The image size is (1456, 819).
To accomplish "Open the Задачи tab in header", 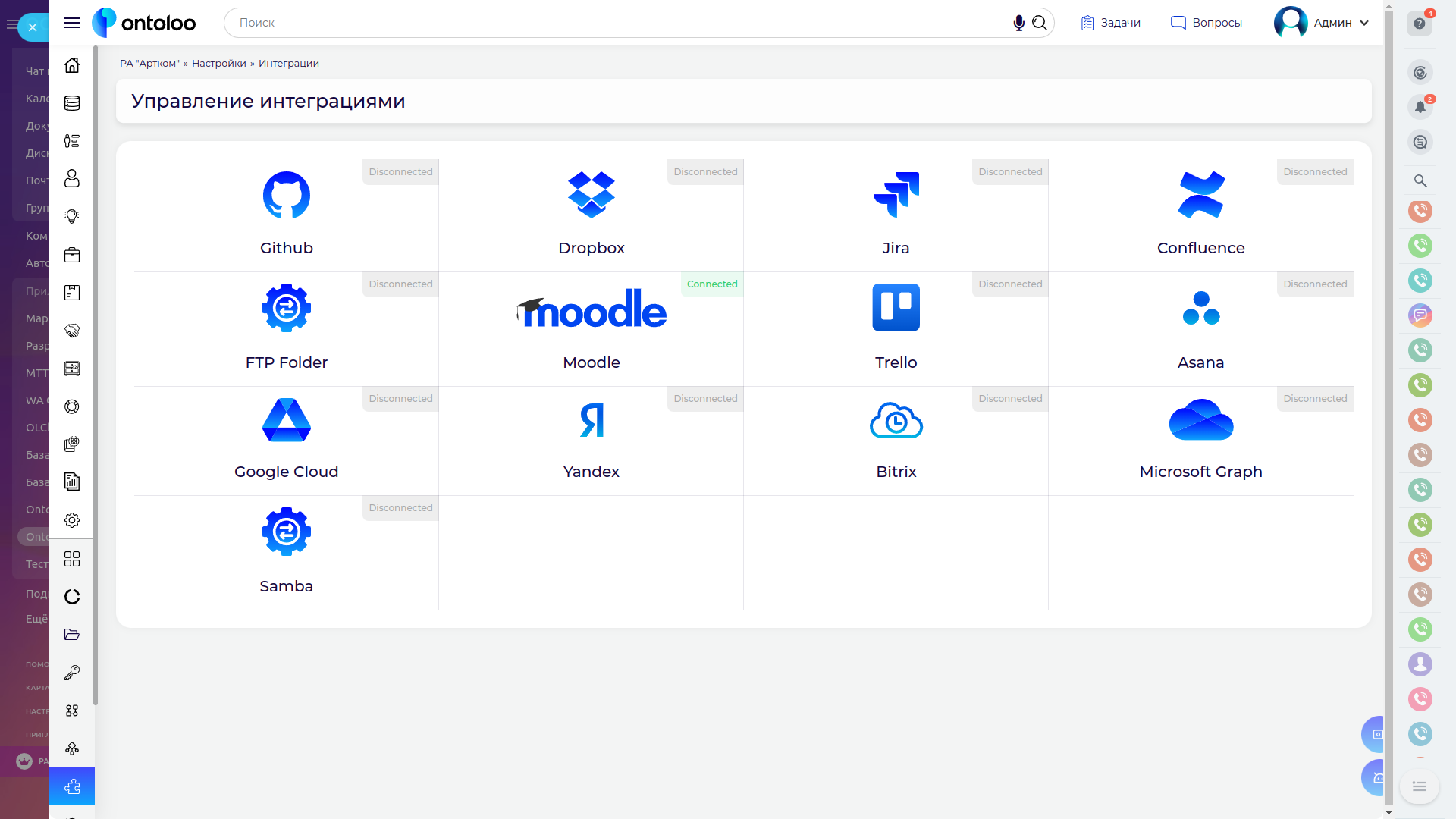I will (x=1111, y=23).
